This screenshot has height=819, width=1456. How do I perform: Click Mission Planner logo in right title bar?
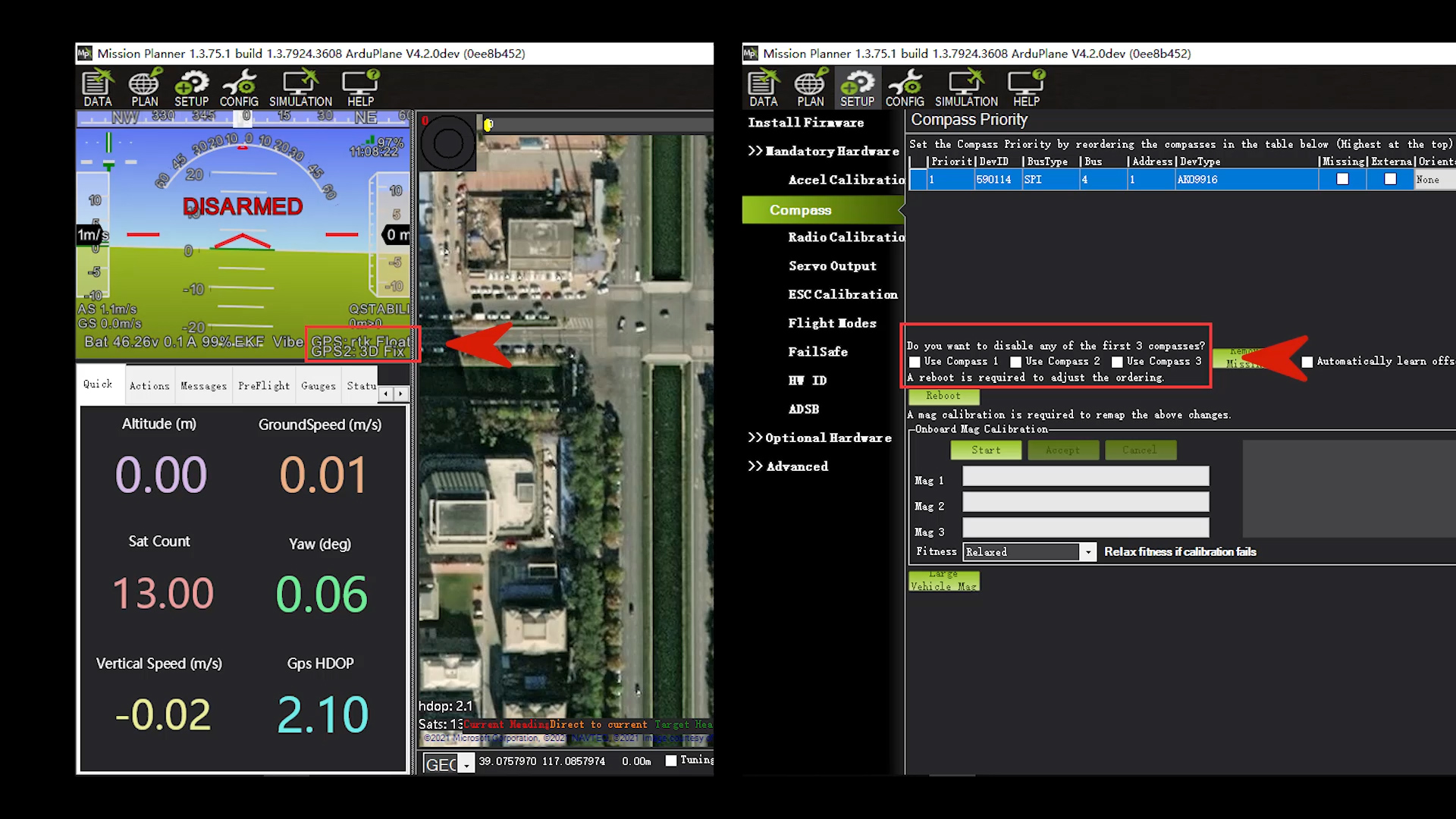750,53
